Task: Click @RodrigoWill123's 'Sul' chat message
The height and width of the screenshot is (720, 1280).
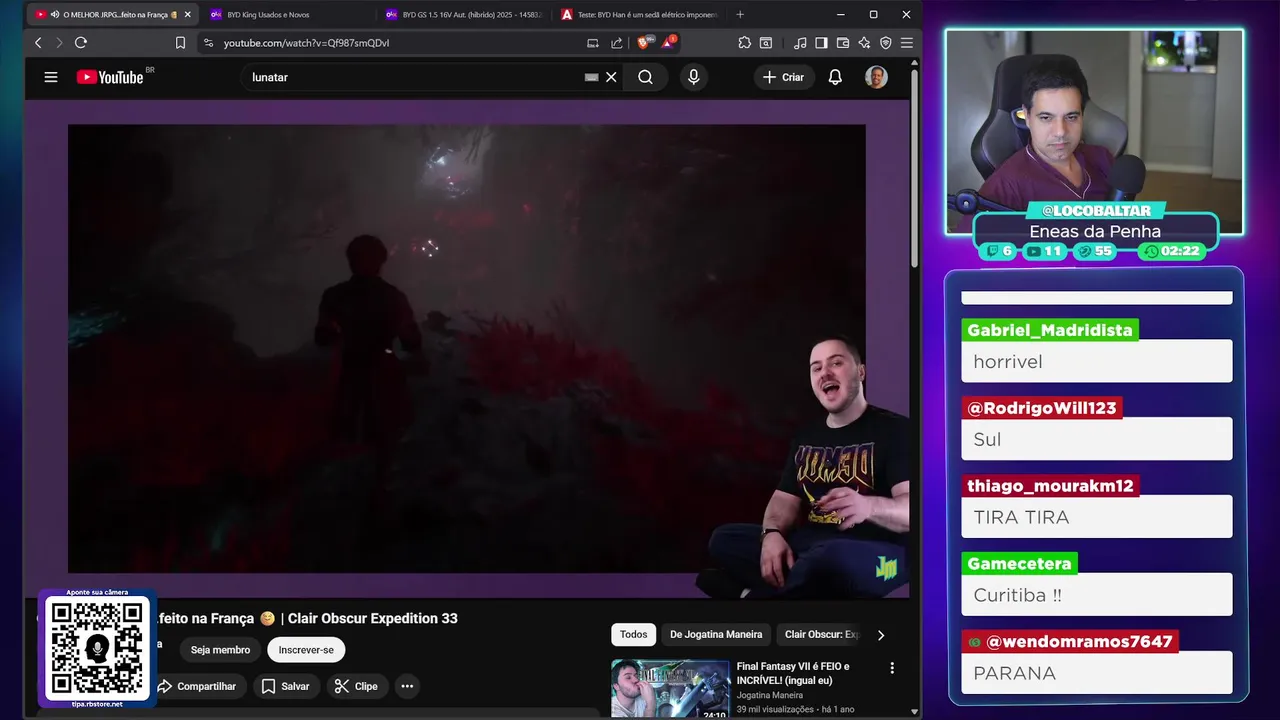Action: click(x=1096, y=439)
